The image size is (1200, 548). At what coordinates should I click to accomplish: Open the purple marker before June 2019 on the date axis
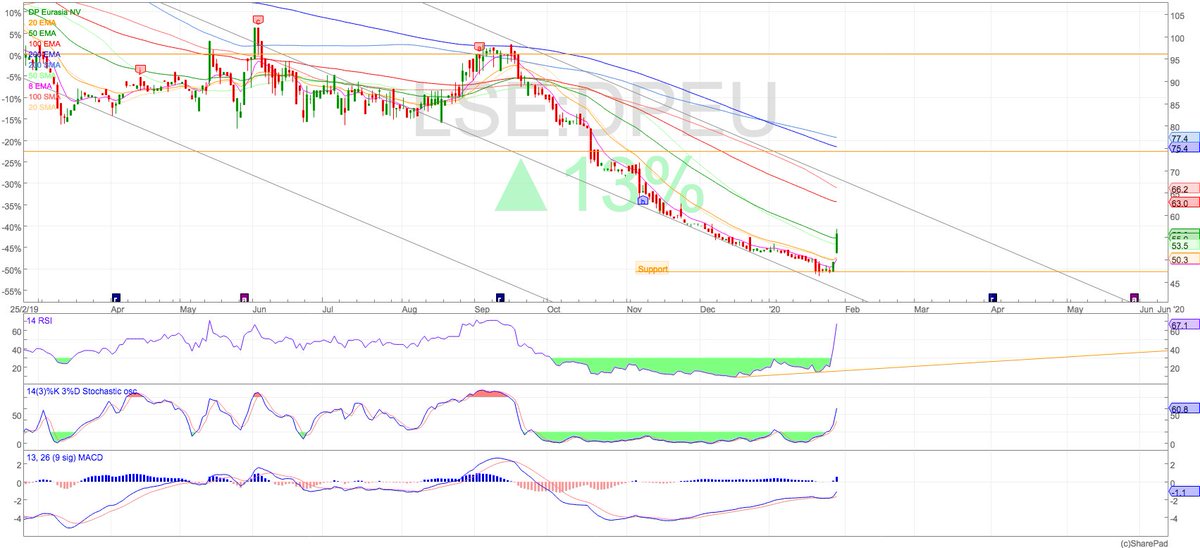pyautogui.click(x=245, y=297)
